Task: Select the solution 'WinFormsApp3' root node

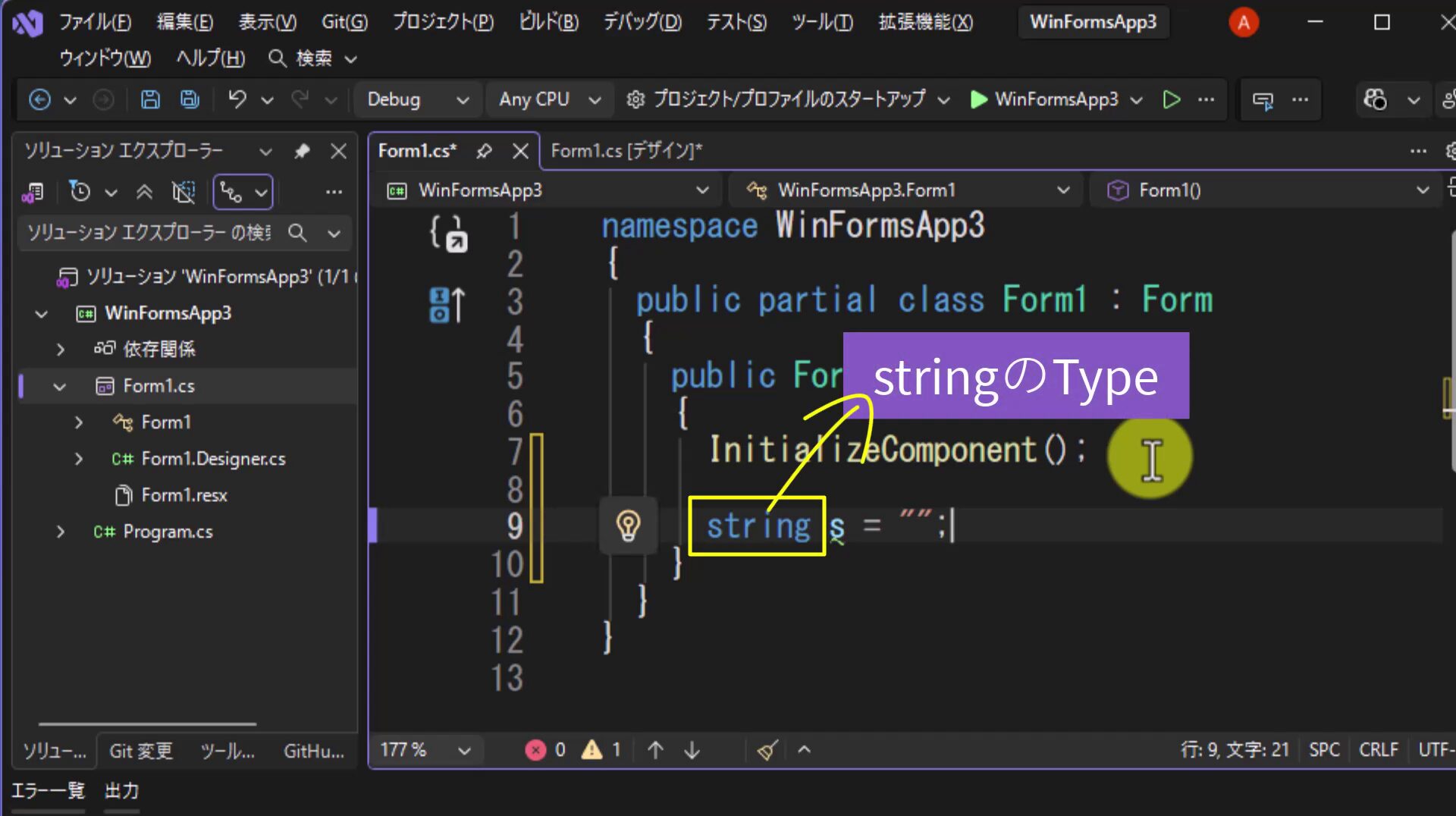Action: (x=206, y=277)
